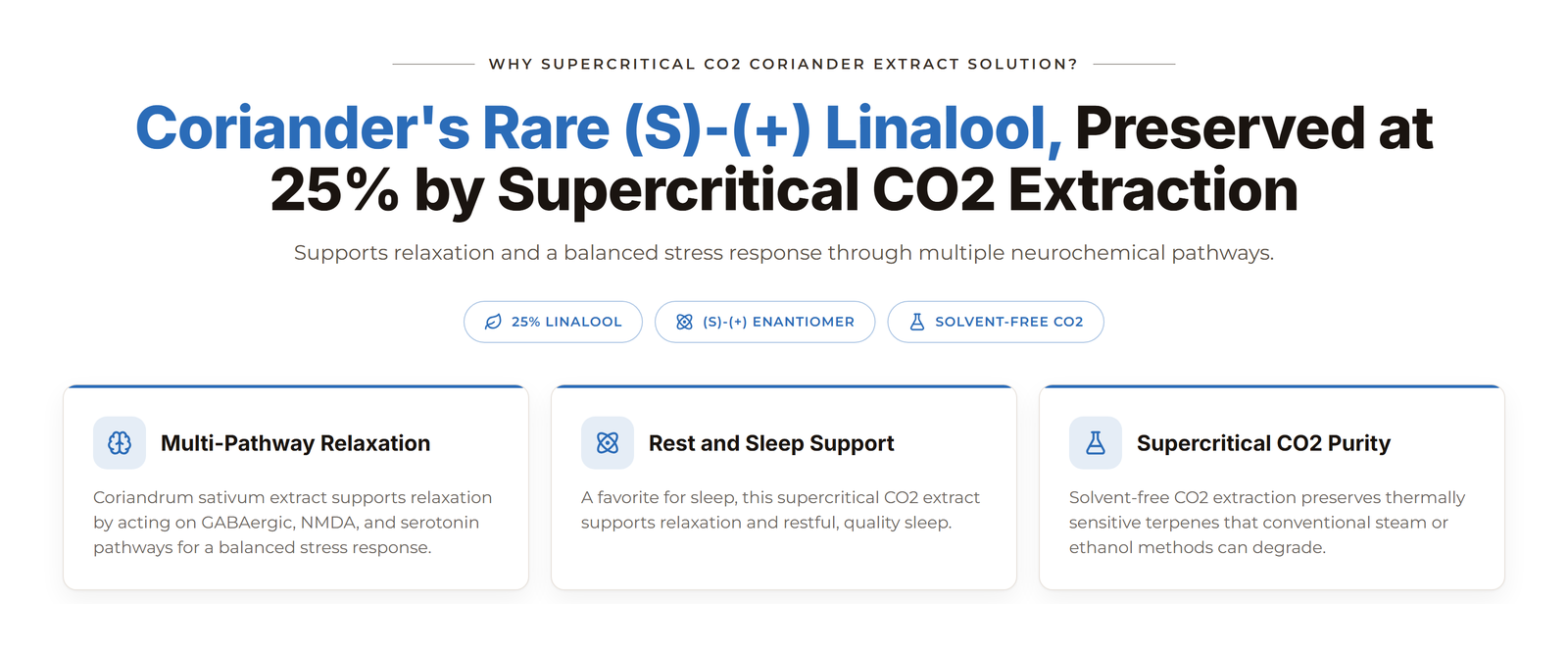Click the leaf icon in 25% Linalool pill
This screenshot has width=1568, height=655.
pos(493,322)
